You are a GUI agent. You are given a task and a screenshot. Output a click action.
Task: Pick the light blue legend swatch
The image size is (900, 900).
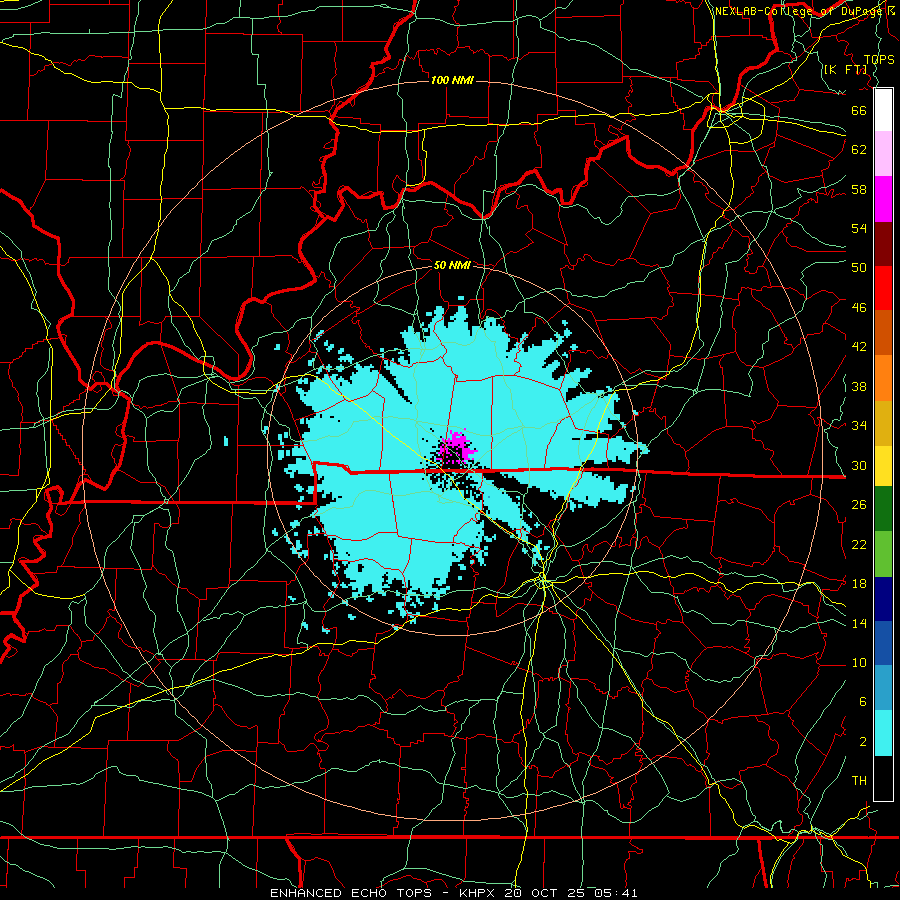coord(883,689)
